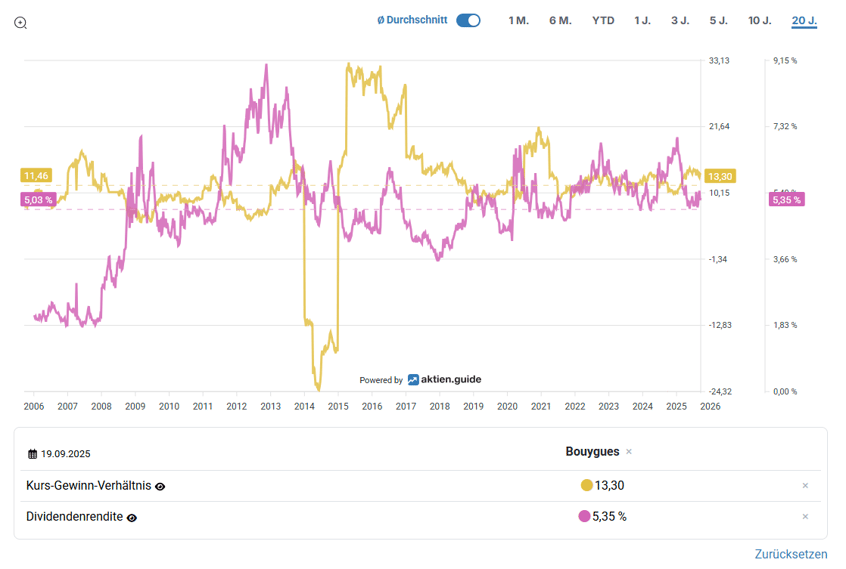
Task: Choose the 5 J. time range
Action: point(718,20)
